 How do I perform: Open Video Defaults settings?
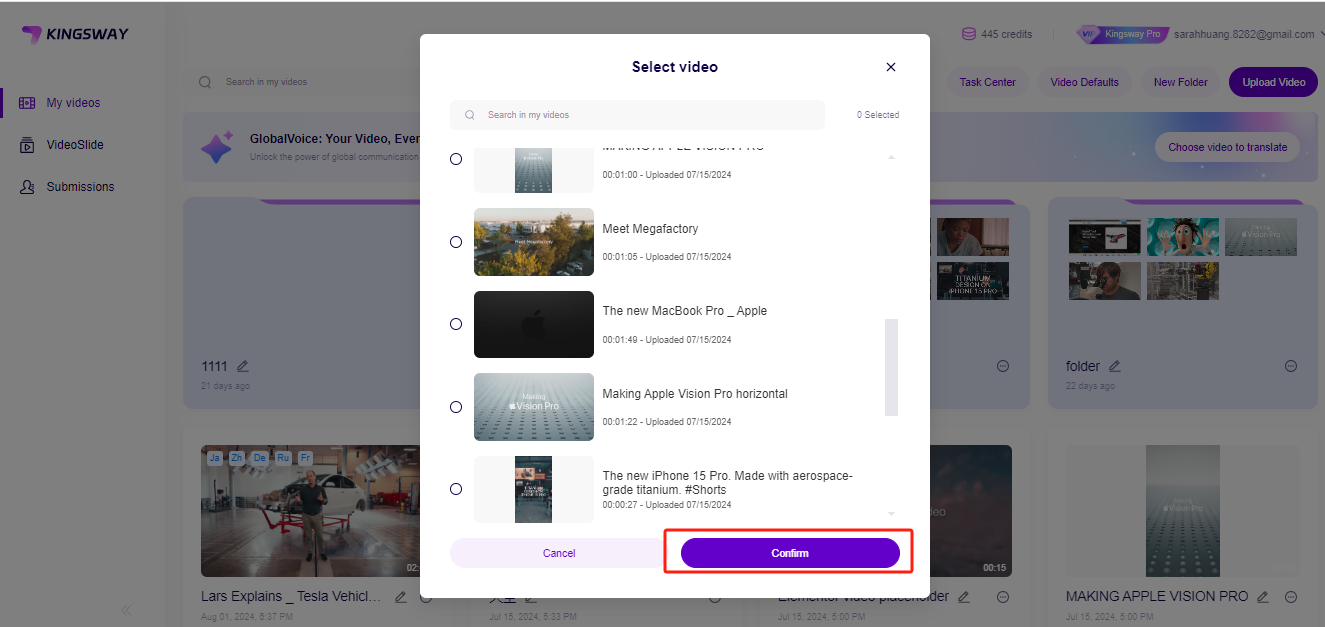click(1084, 82)
